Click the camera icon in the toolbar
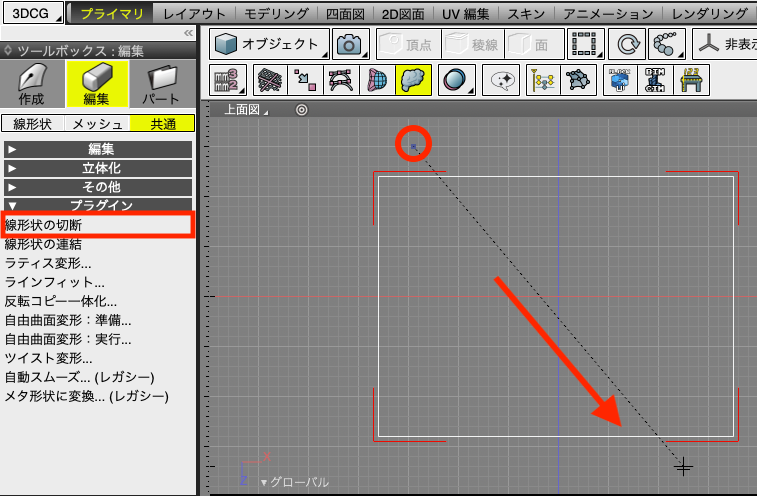The image size is (757, 496). [349, 45]
